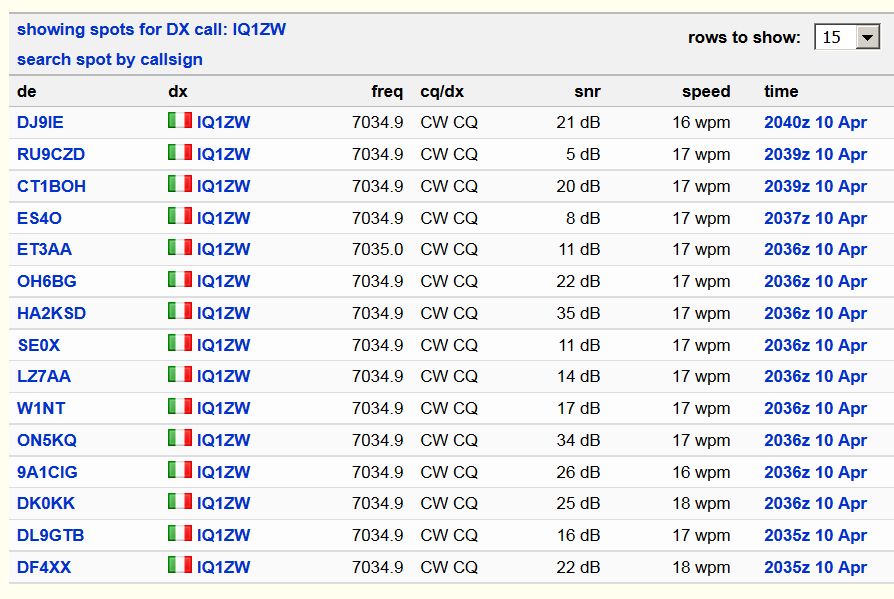Click the snr column header
This screenshot has height=599, width=894.
(x=587, y=91)
